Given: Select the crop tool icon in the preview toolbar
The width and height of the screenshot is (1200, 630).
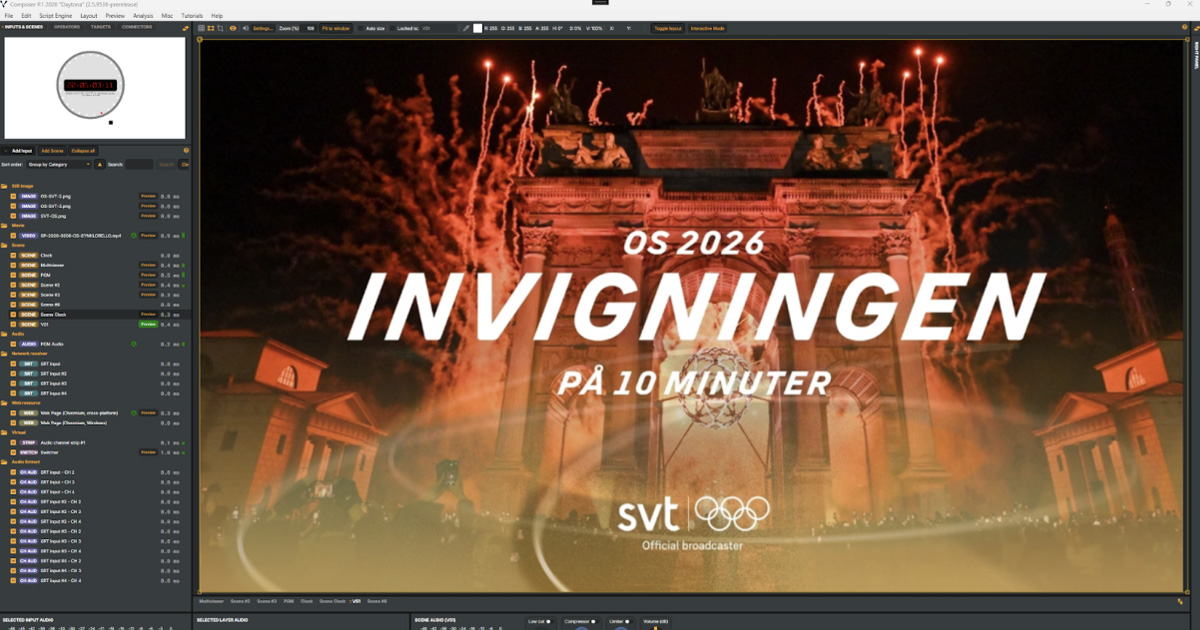Looking at the screenshot, I should [x=222, y=28].
